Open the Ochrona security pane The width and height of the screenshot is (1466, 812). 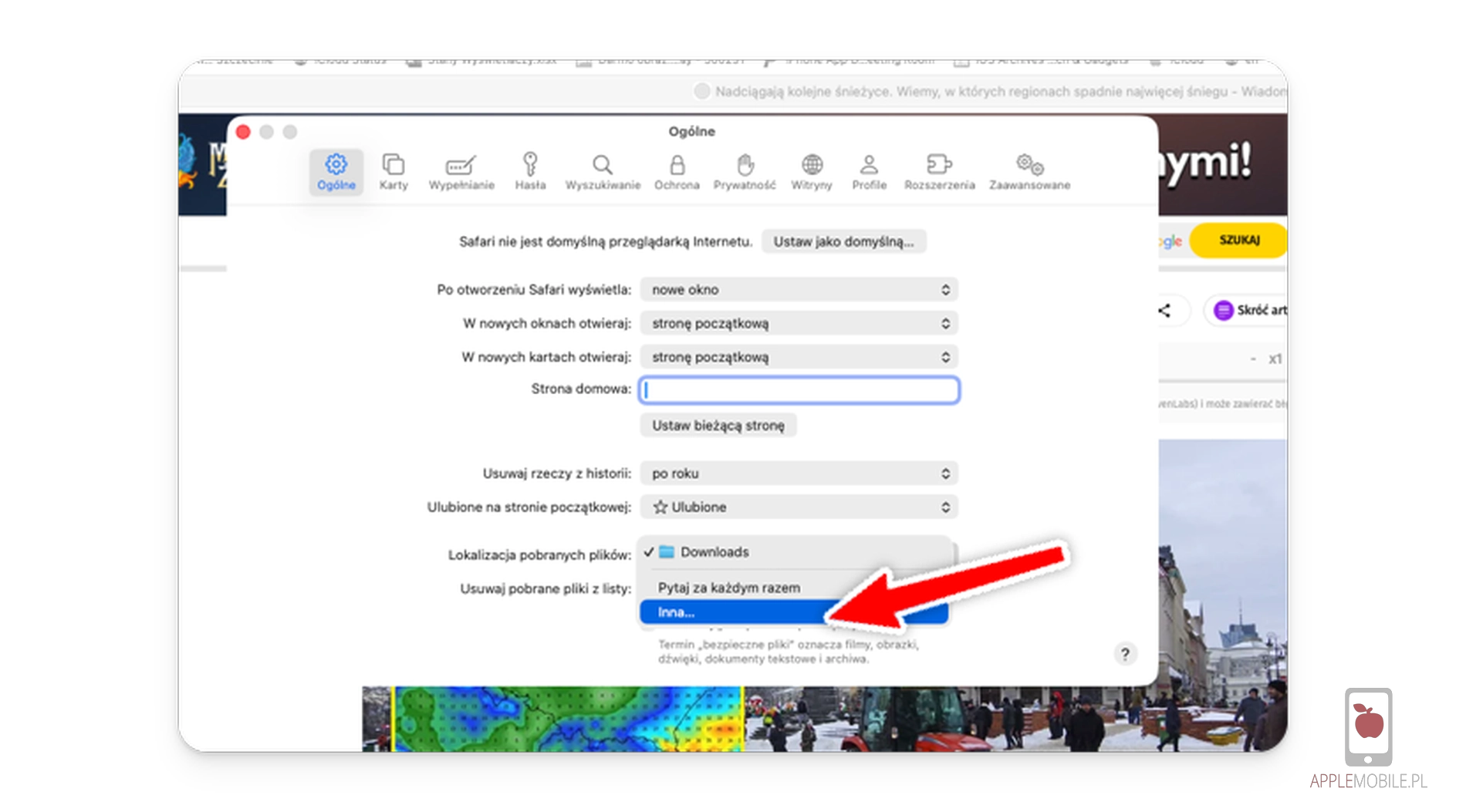[x=677, y=171]
